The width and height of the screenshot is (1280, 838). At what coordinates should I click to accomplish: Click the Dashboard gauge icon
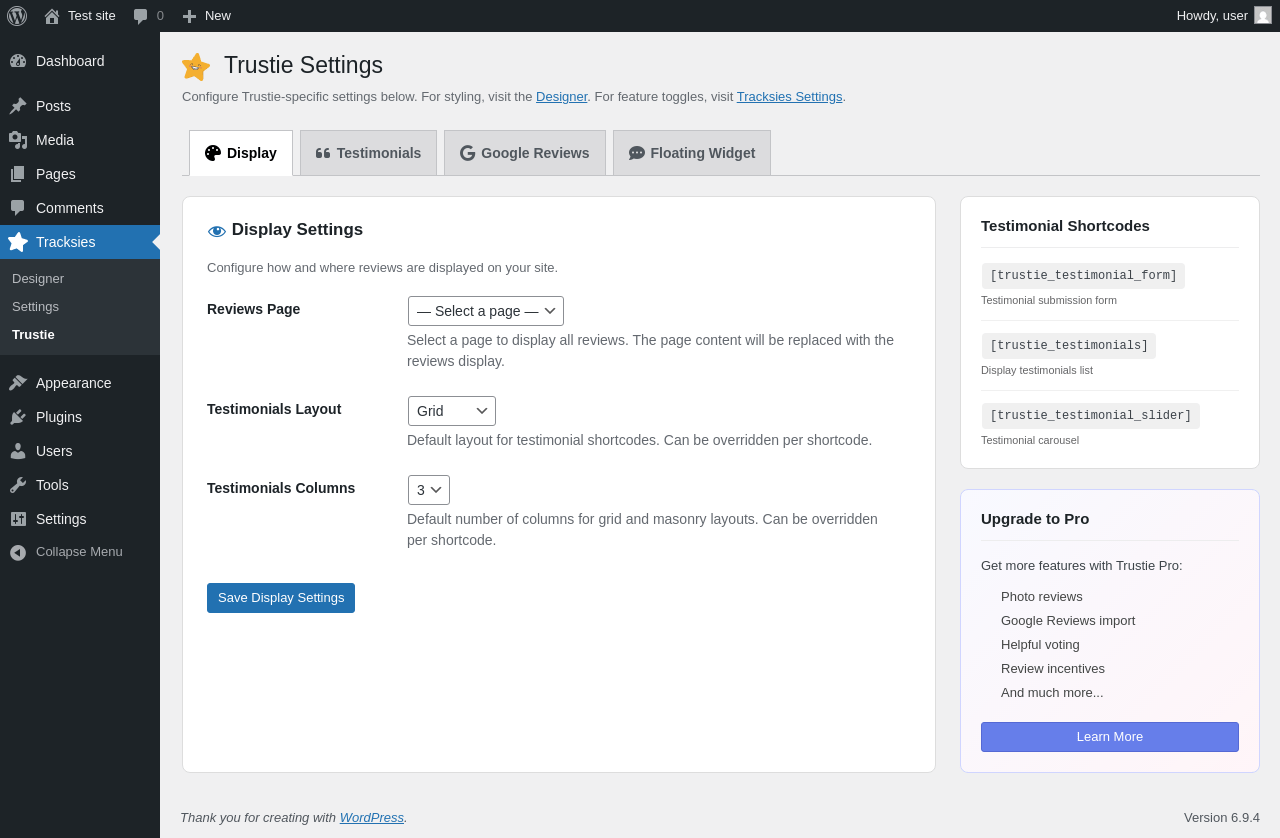18,61
